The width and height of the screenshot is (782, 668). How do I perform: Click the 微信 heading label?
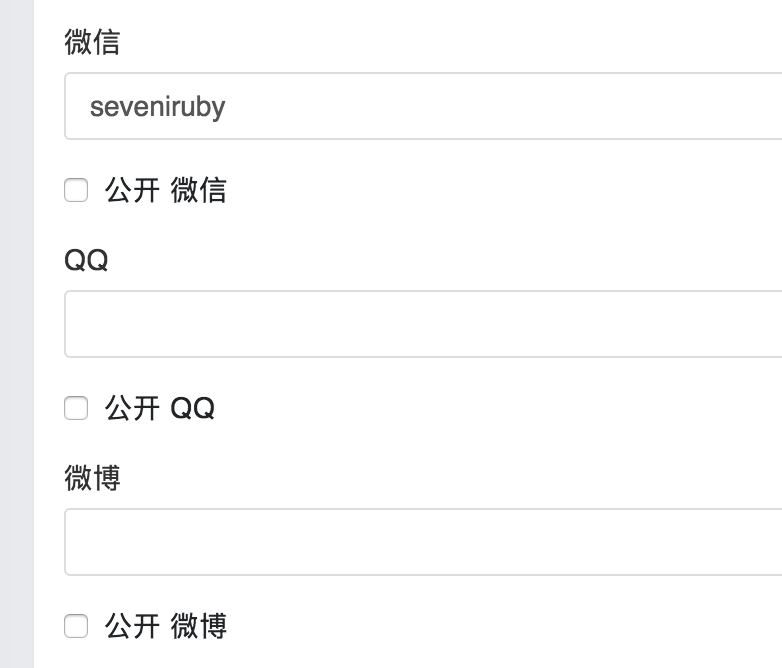tap(92, 42)
